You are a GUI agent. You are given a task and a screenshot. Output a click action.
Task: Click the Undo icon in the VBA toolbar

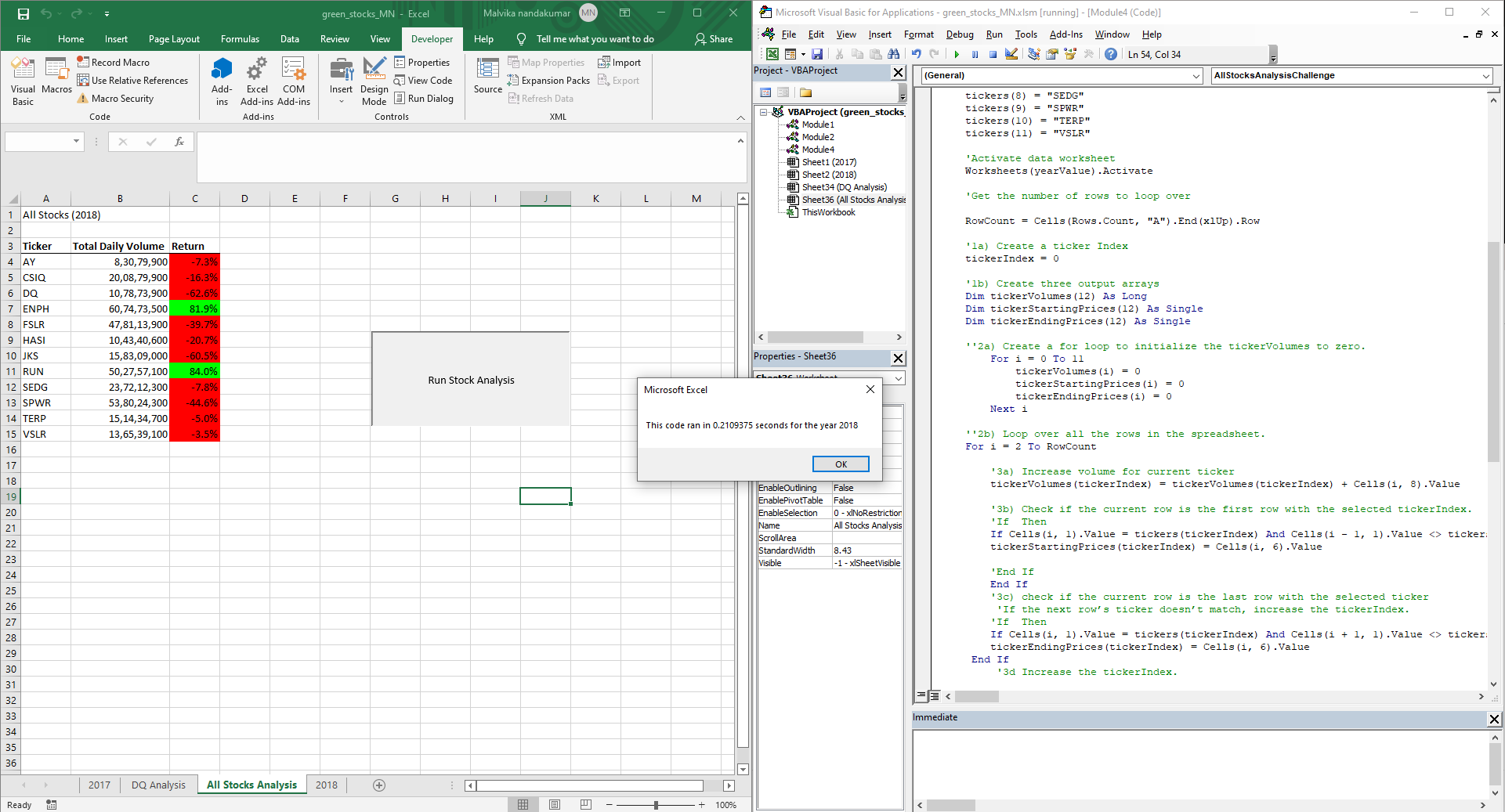[916, 54]
